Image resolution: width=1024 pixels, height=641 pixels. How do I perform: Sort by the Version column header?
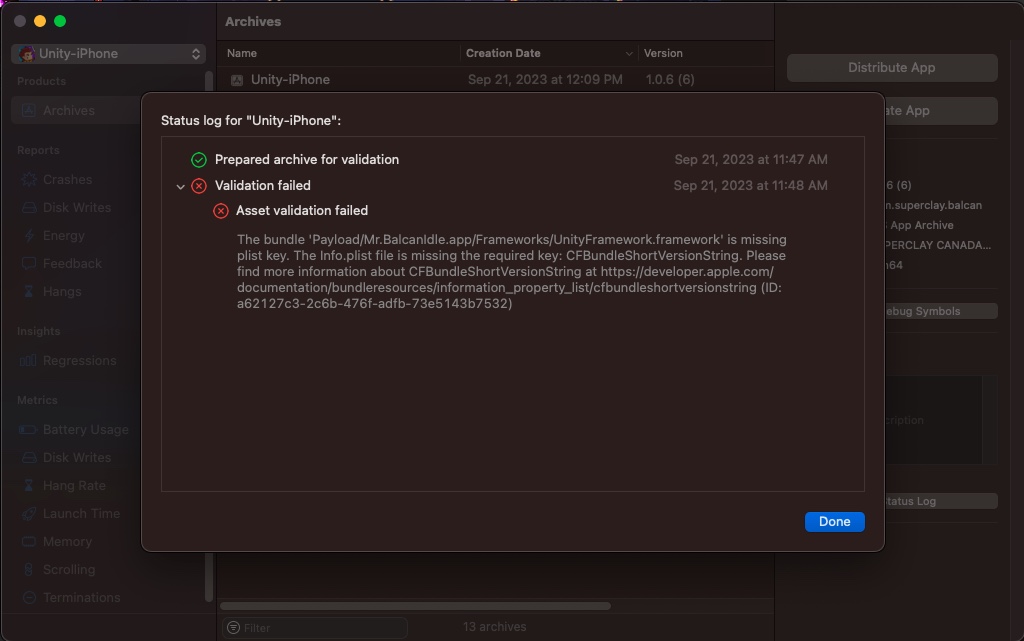point(663,54)
